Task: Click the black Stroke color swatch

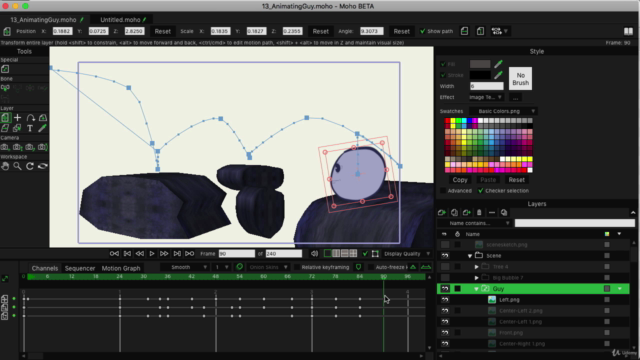Action: (x=480, y=75)
